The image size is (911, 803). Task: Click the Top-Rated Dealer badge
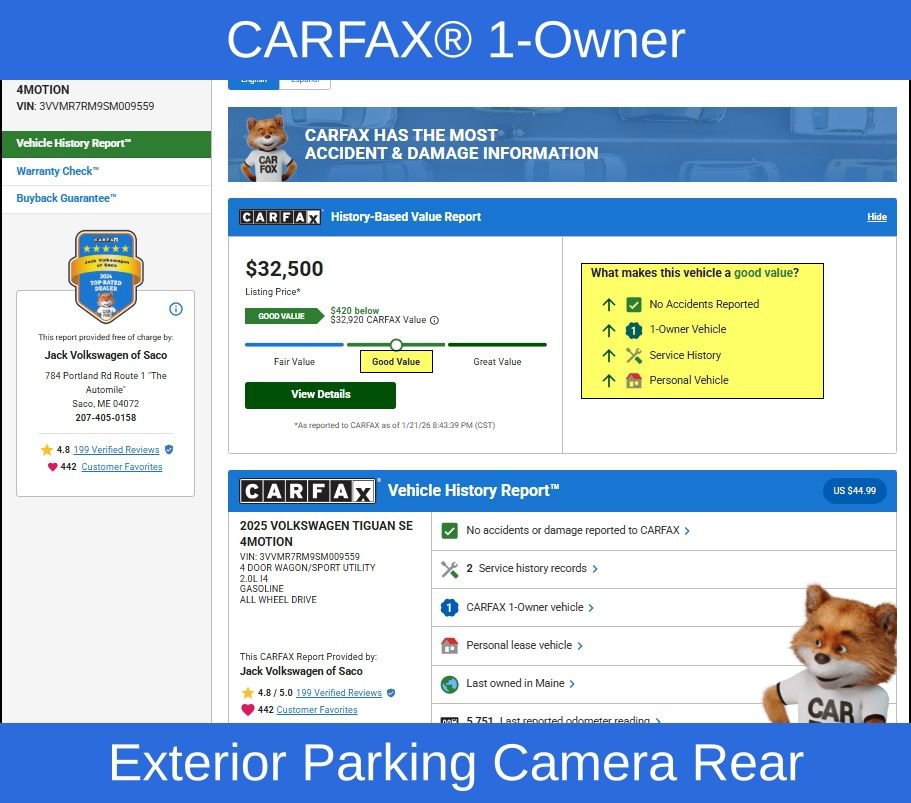(x=105, y=276)
